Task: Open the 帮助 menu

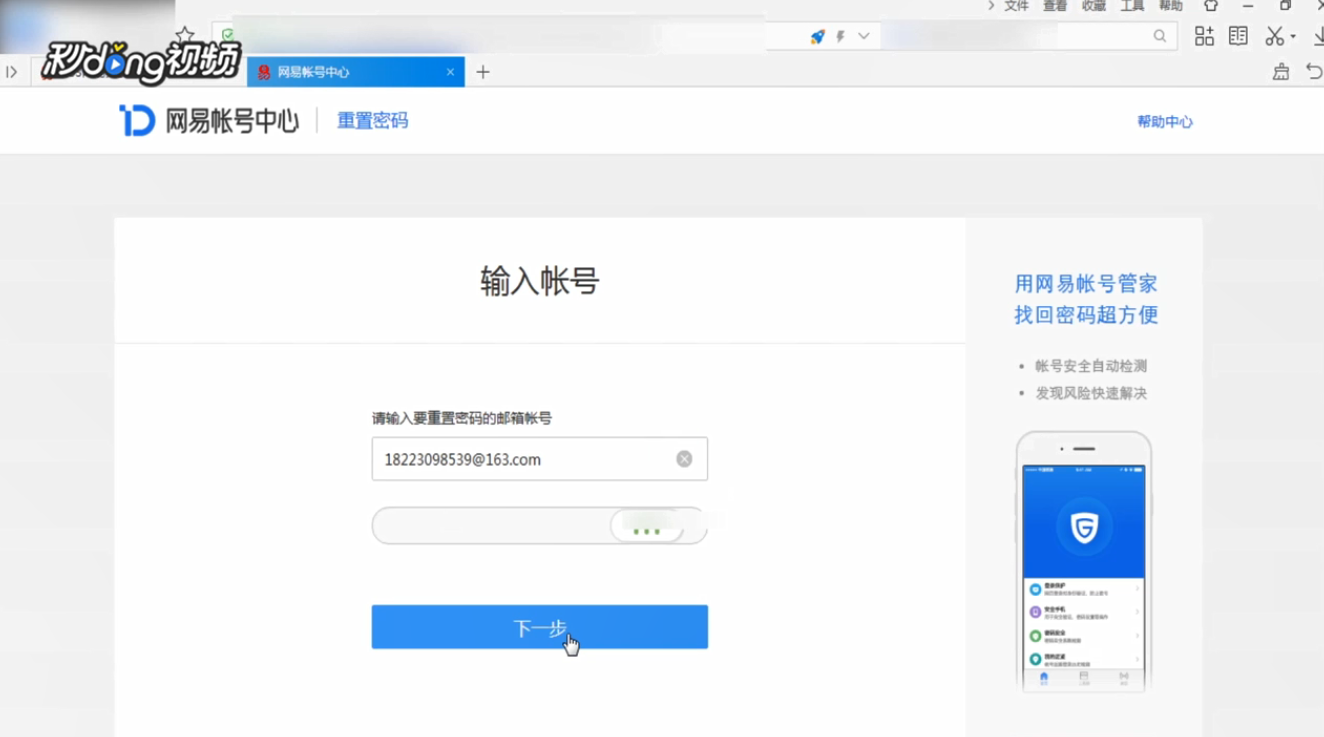Action: (1170, 6)
